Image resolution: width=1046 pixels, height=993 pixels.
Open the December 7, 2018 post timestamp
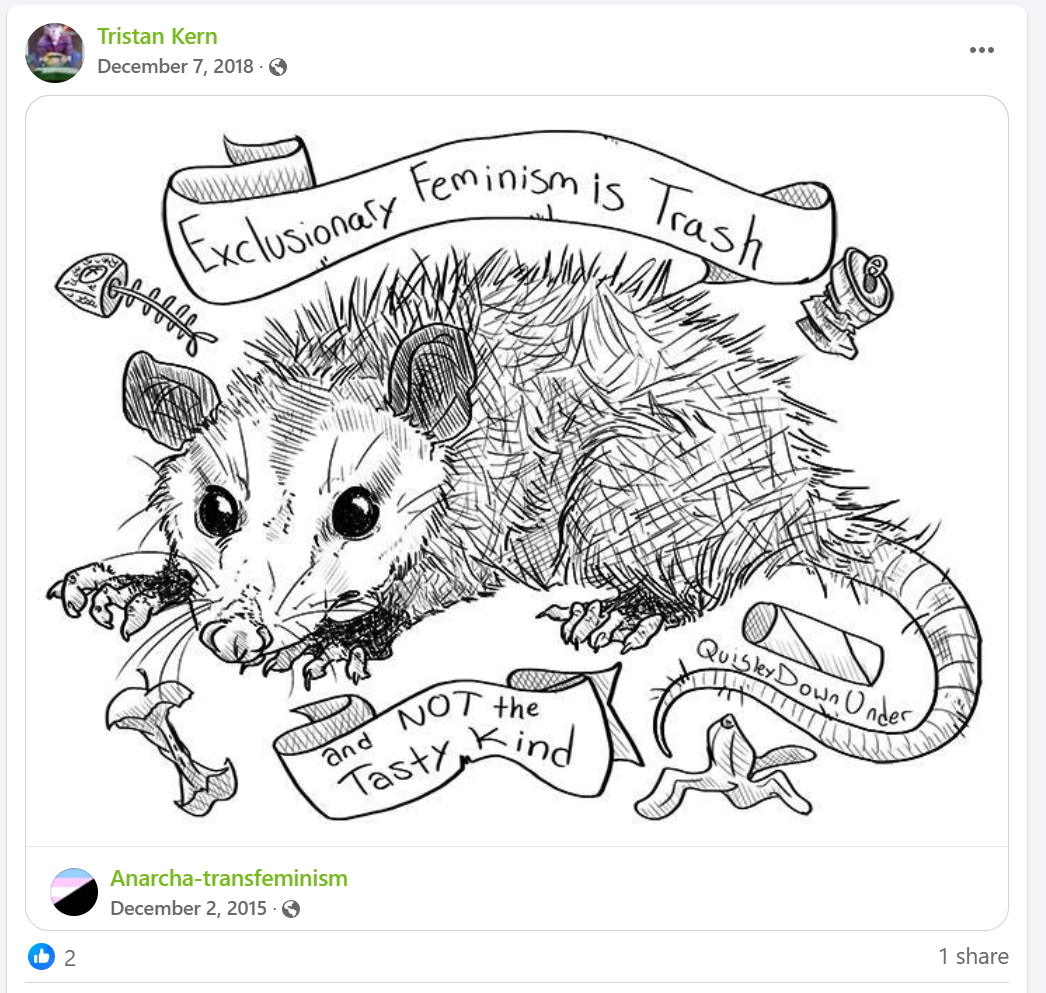175,67
